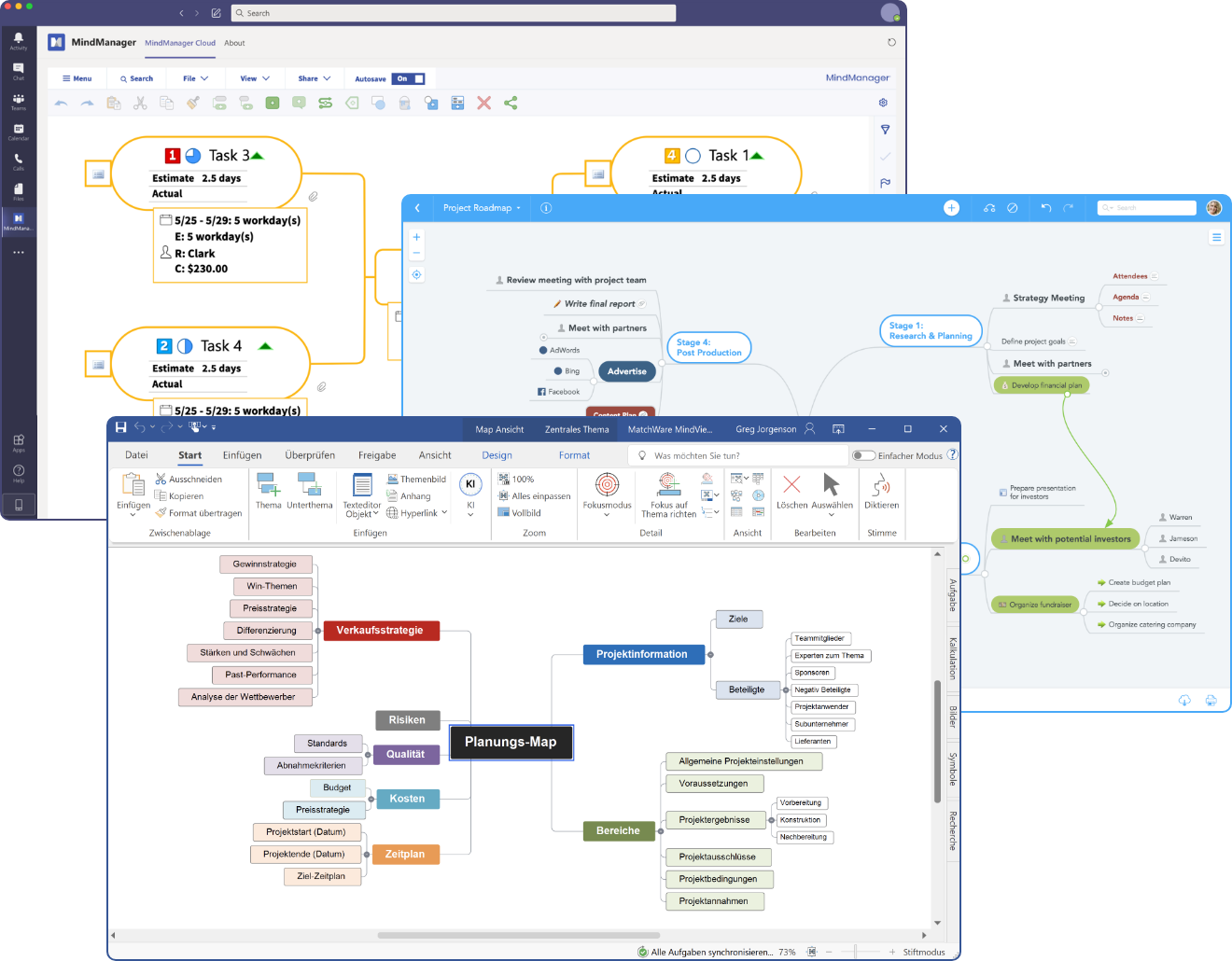Image resolution: width=1232 pixels, height=961 pixels.
Task: Open the Project Roadmap title dropdown
Action: coord(482,208)
